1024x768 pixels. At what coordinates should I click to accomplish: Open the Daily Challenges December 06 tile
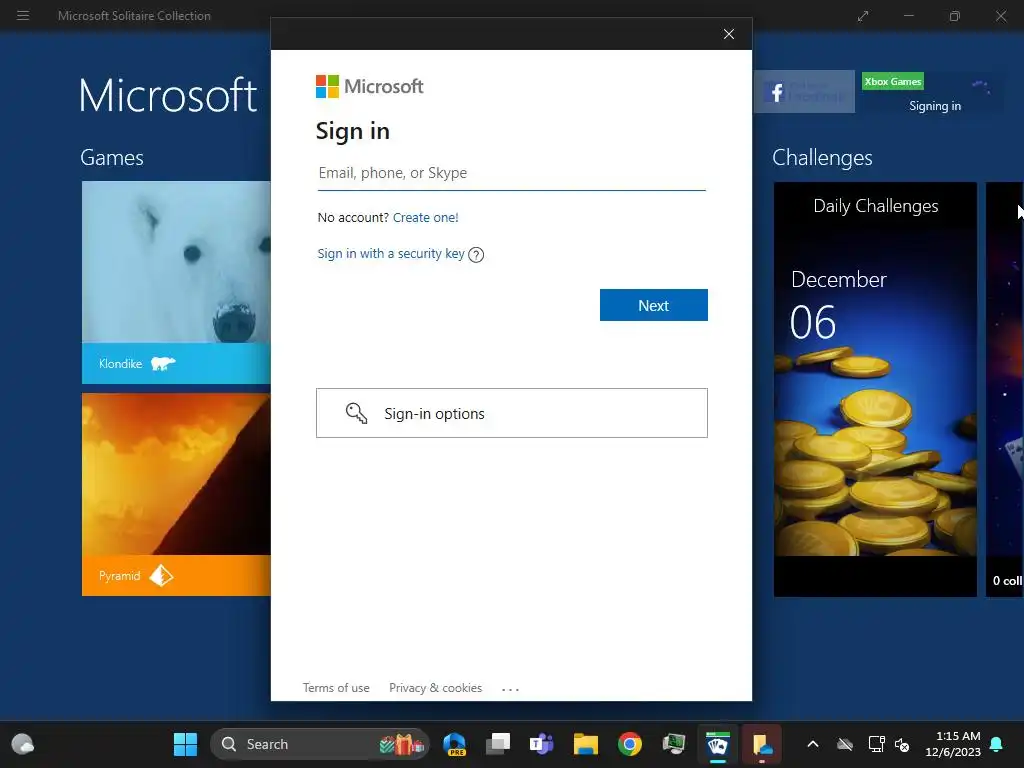pyautogui.click(x=875, y=389)
